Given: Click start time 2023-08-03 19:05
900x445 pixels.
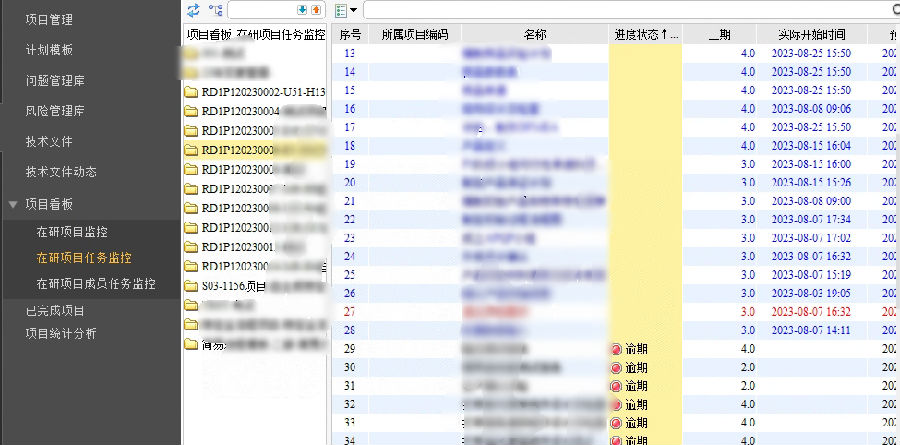Looking at the screenshot, I should click(x=811, y=293).
